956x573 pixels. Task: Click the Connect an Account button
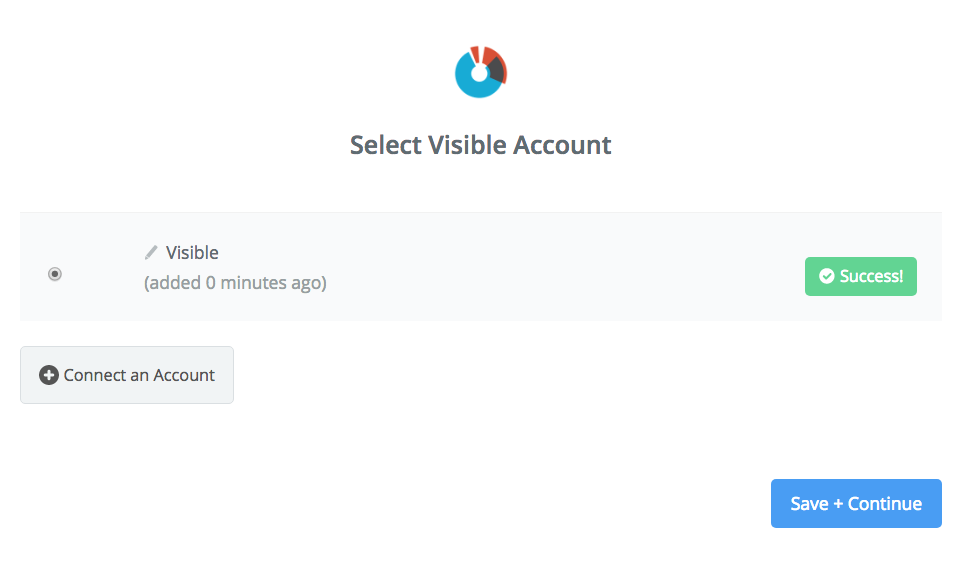(127, 375)
